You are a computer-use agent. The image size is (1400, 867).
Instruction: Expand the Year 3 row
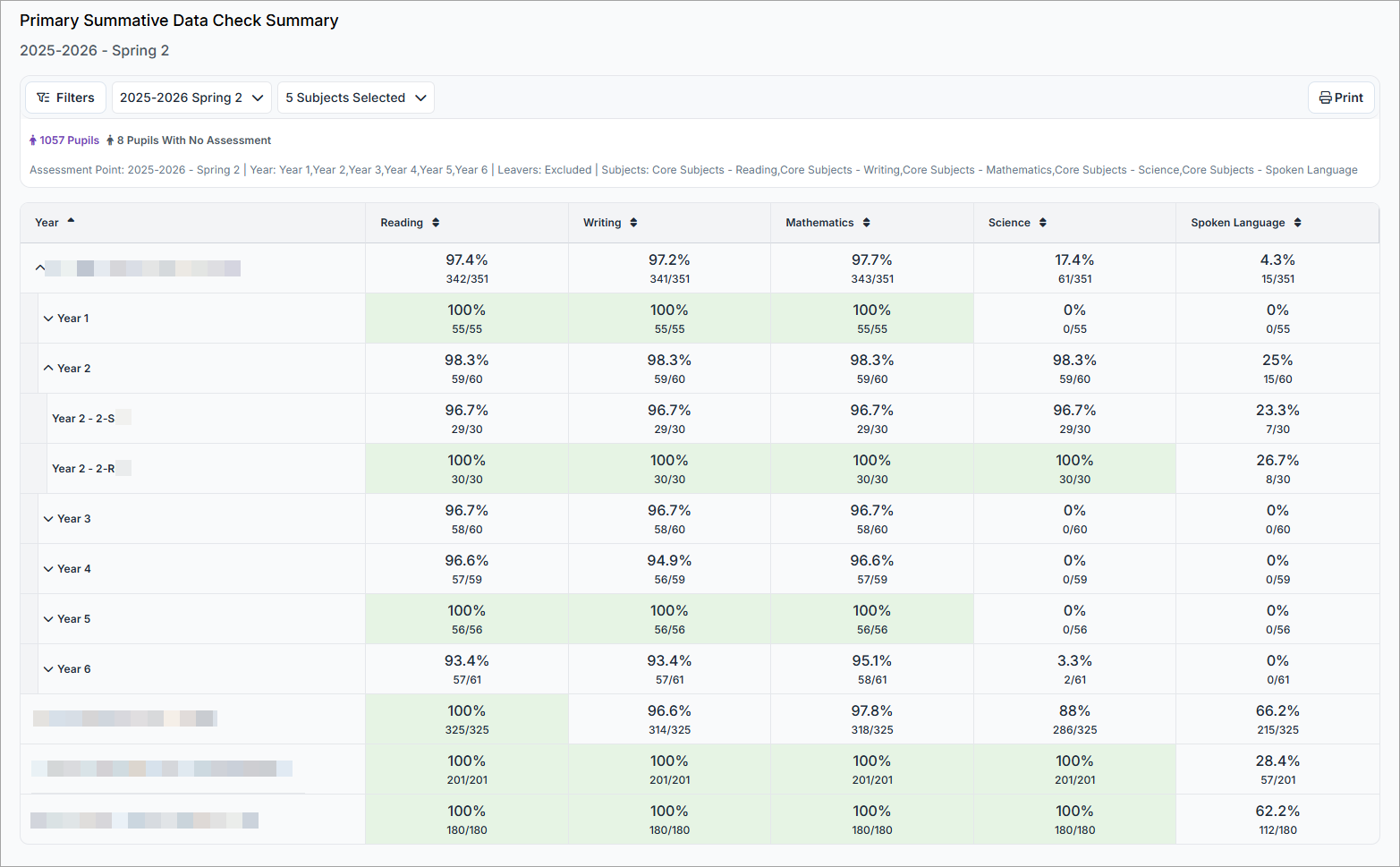[48, 519]
